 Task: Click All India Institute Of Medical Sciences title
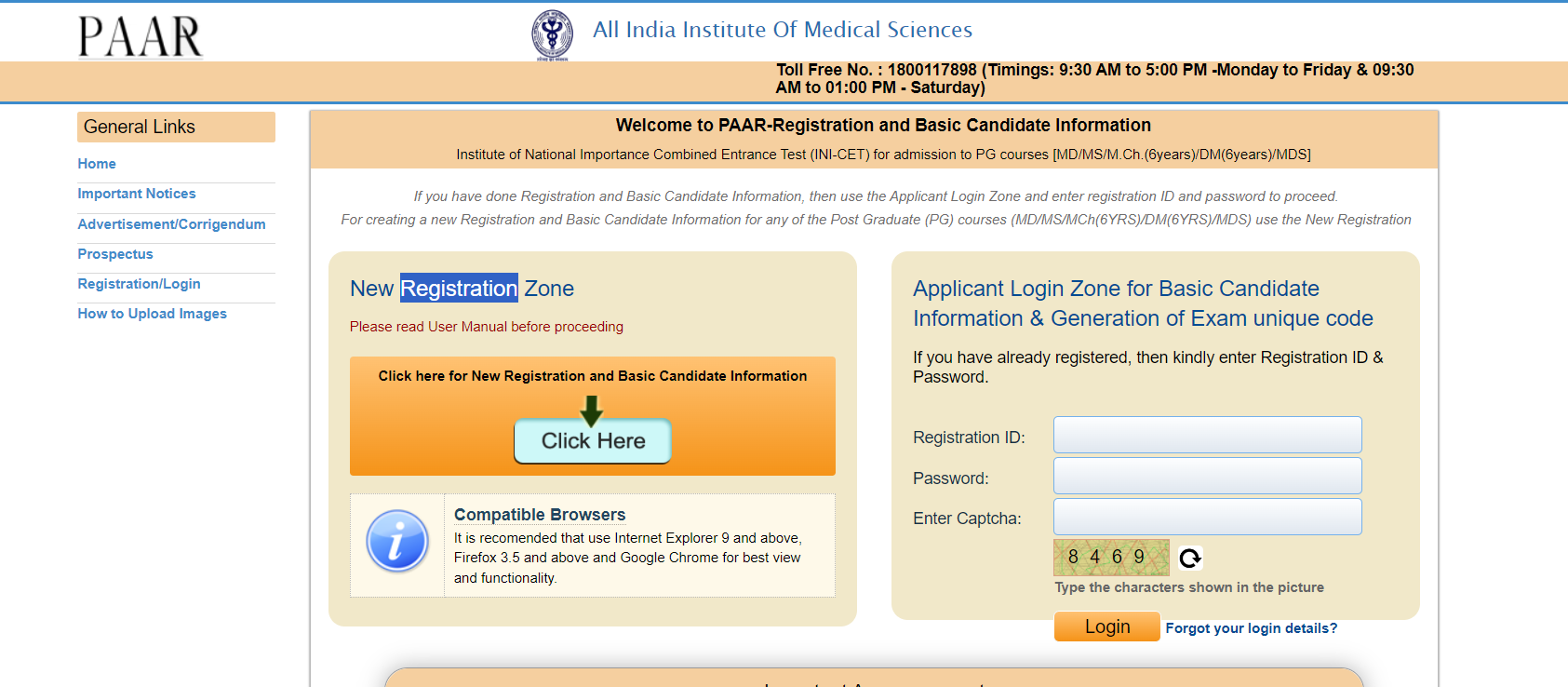point(783,30)
